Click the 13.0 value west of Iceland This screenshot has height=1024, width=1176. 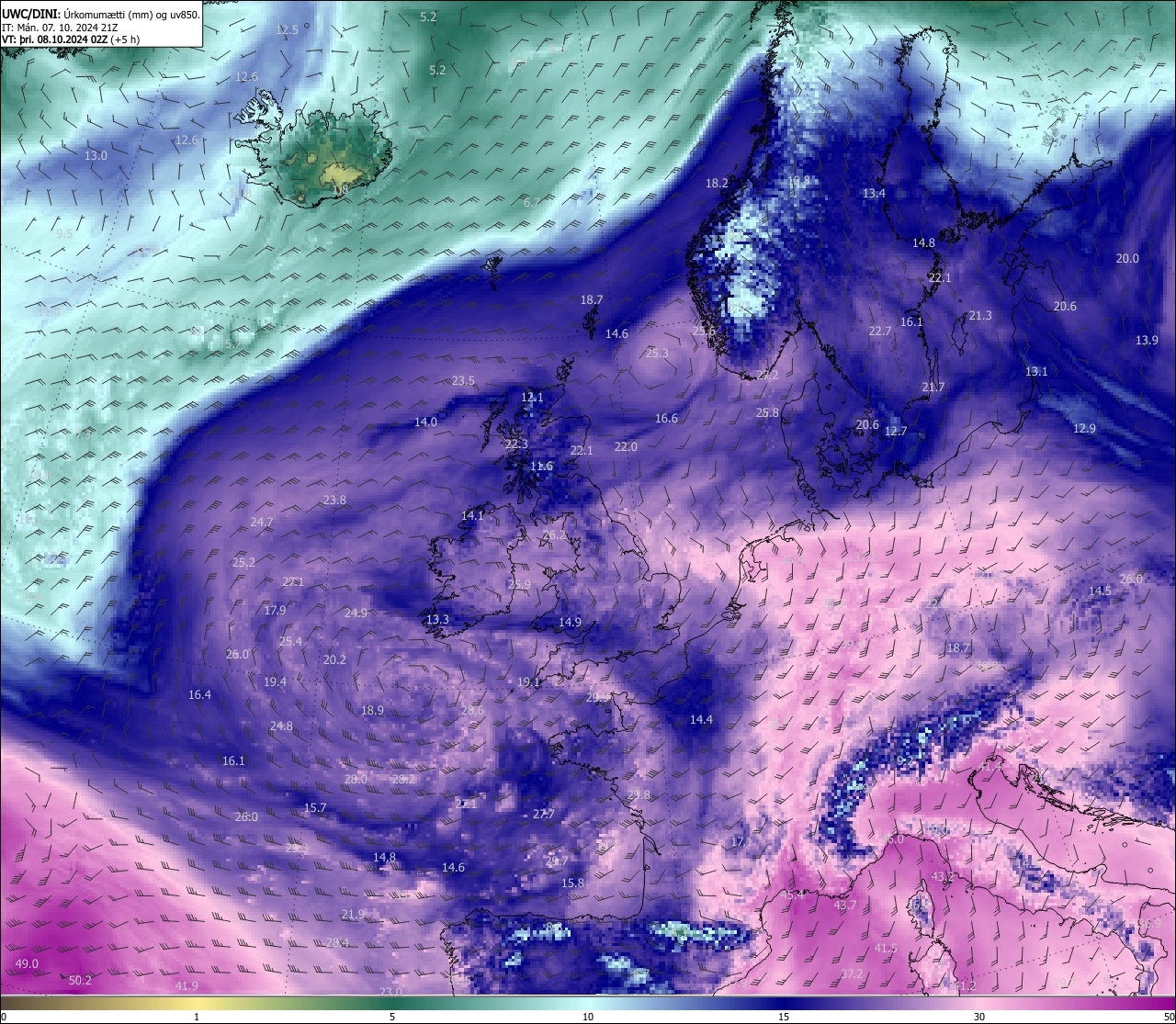[96, 156]
